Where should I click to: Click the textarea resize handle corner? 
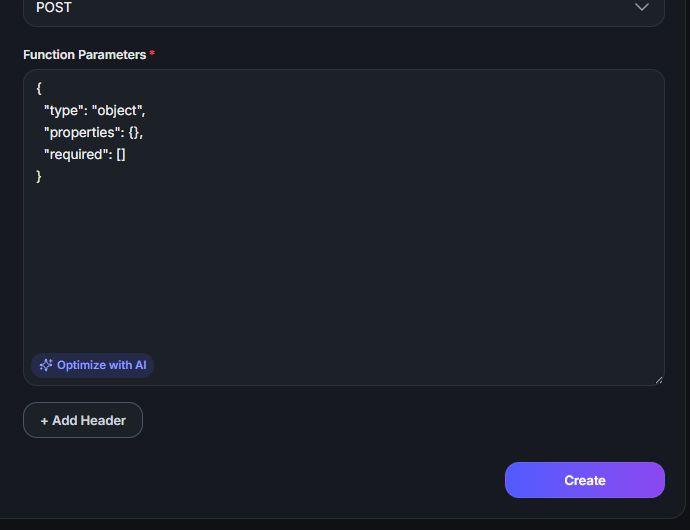pos(659,380)
